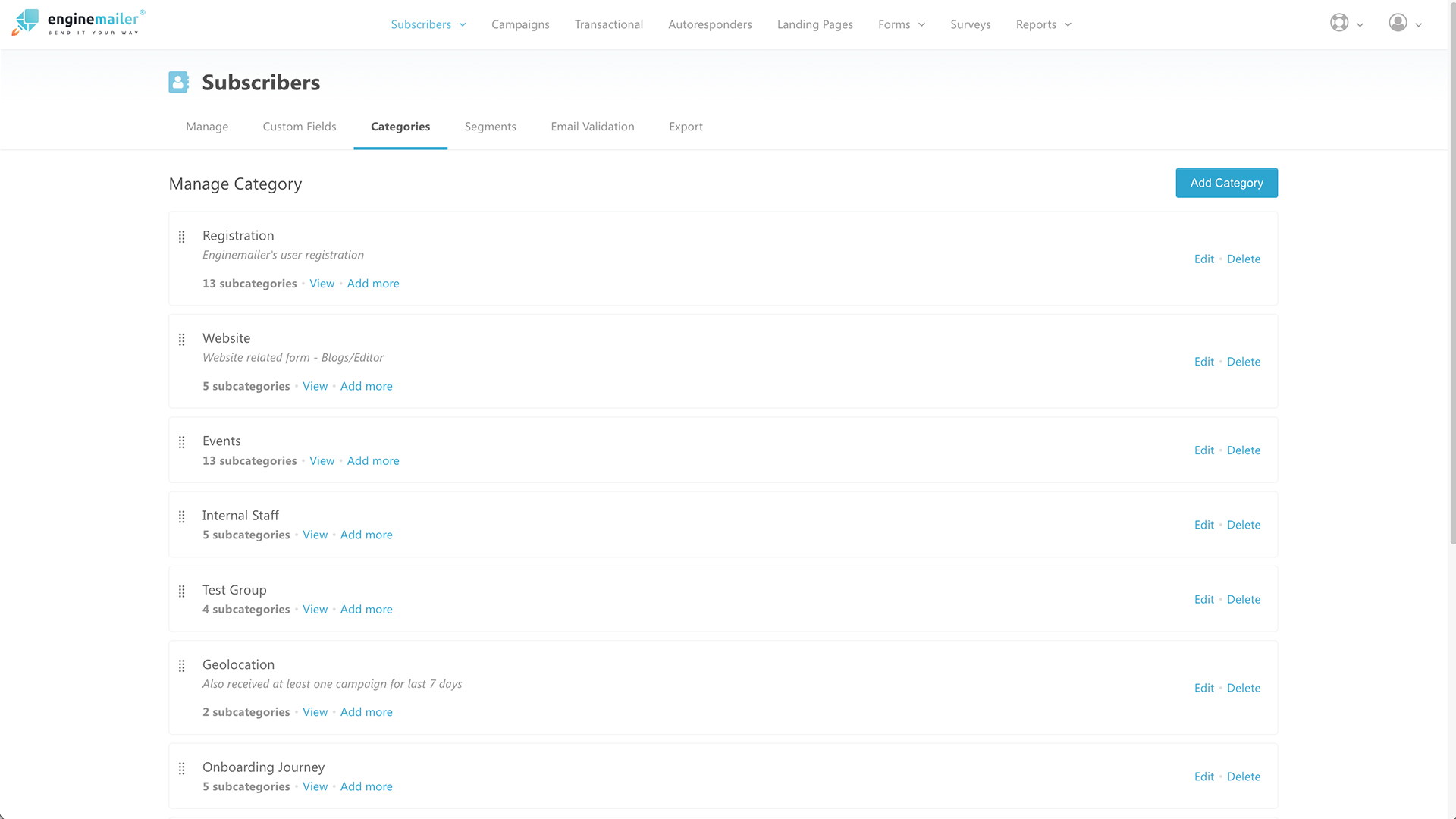Expand the Subscribers dropdown menu
The width and height of the screenshot is (1456, 819).
(x=463, y=23)
